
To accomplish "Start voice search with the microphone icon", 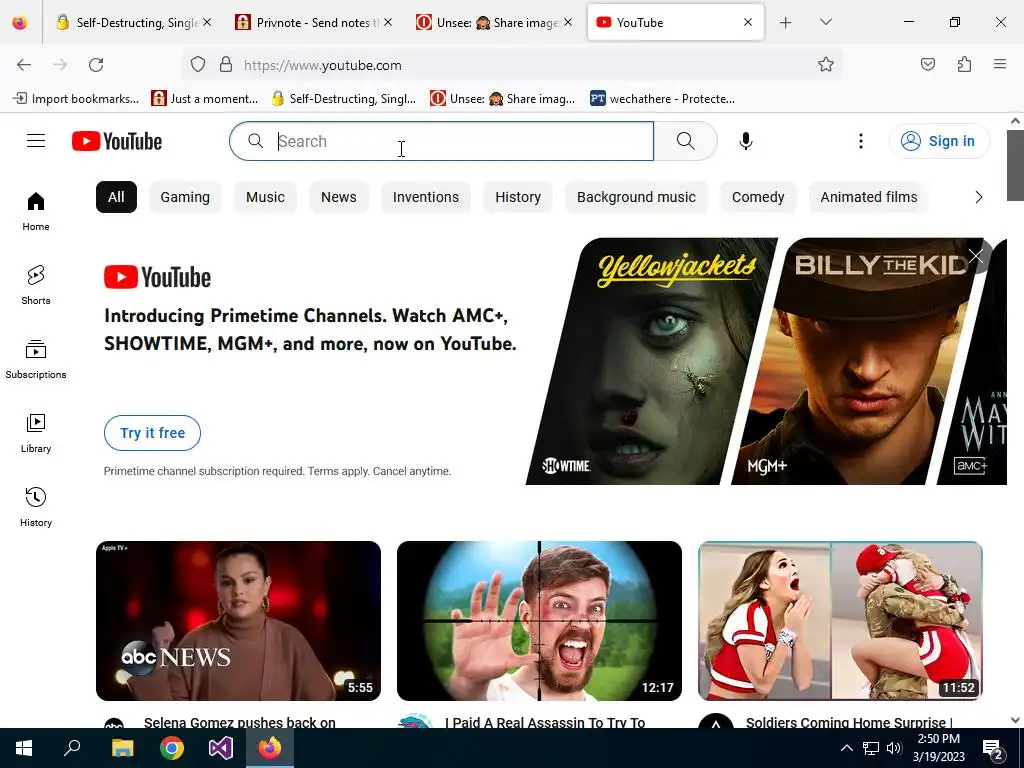I will (746, 141).
